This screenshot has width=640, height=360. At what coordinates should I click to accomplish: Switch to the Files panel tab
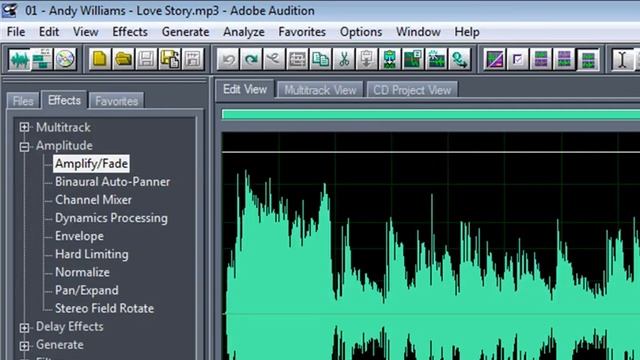(23, 101)
